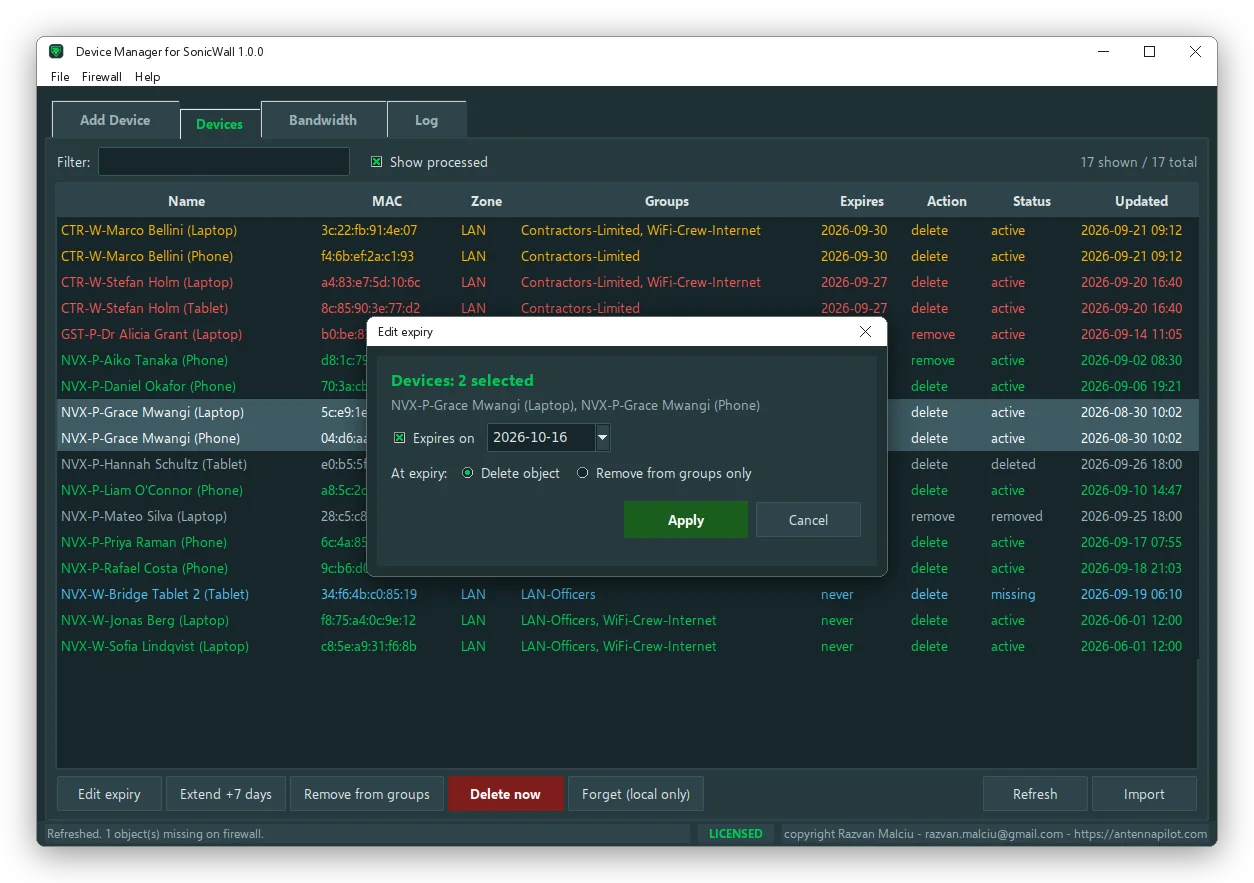Screen dimensions: 1254x883
Task: Click the red Delete now button
Action: (x=506, y=794)
